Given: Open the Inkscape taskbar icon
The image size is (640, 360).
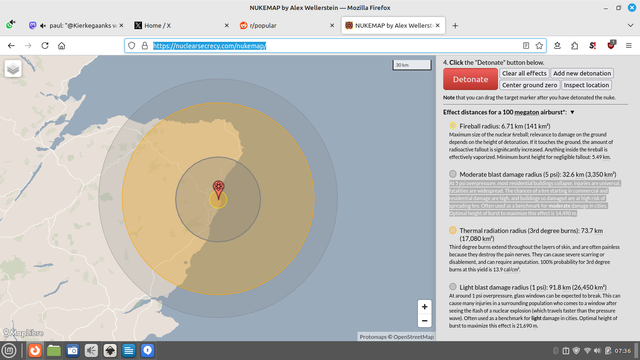Looking at the screenshot, I should click(x=110, y=351).
